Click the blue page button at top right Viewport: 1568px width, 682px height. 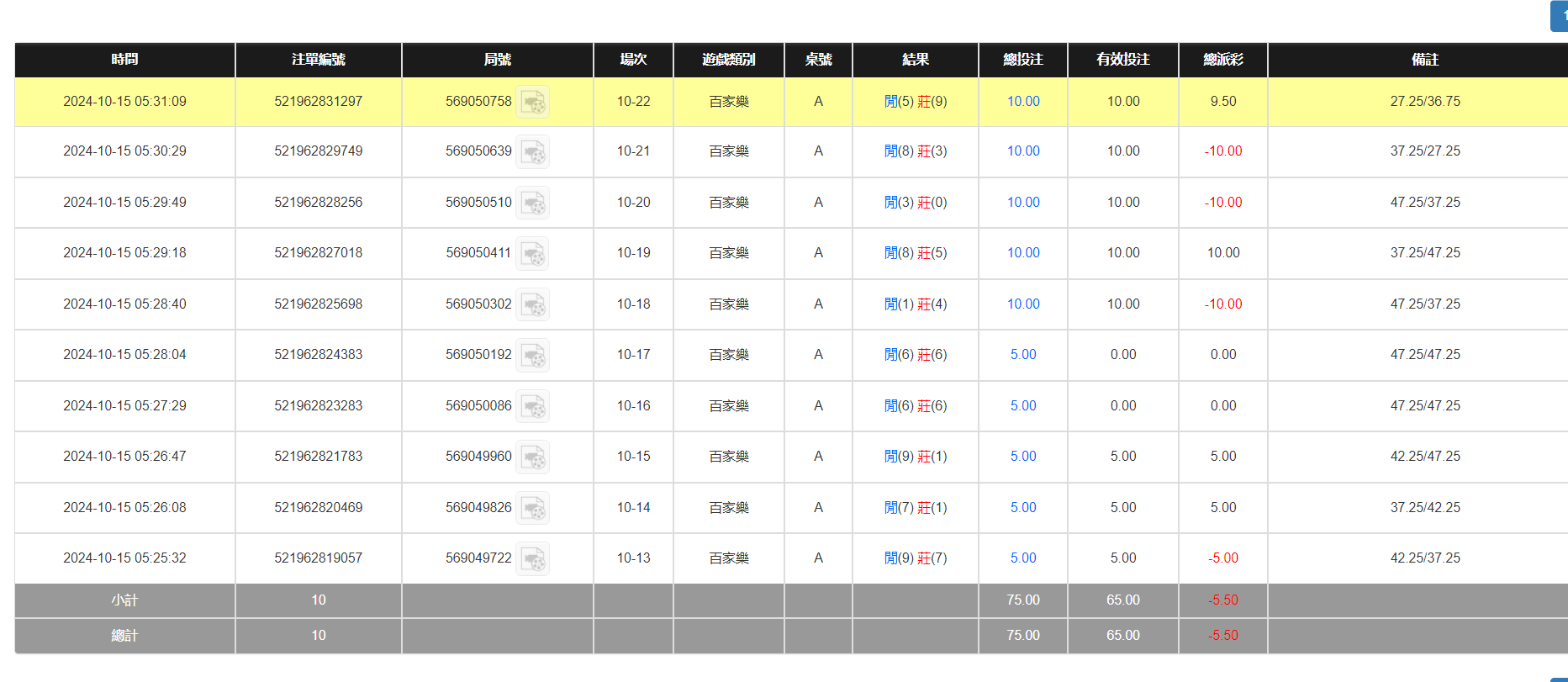1560,16
